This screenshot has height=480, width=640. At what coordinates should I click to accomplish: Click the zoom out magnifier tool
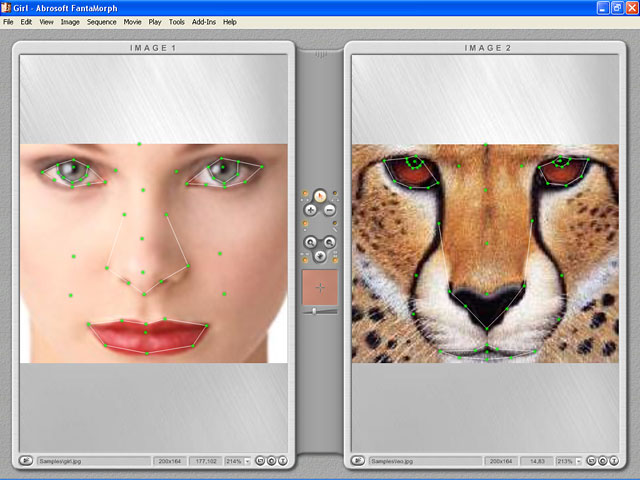(x=329, y=242)
